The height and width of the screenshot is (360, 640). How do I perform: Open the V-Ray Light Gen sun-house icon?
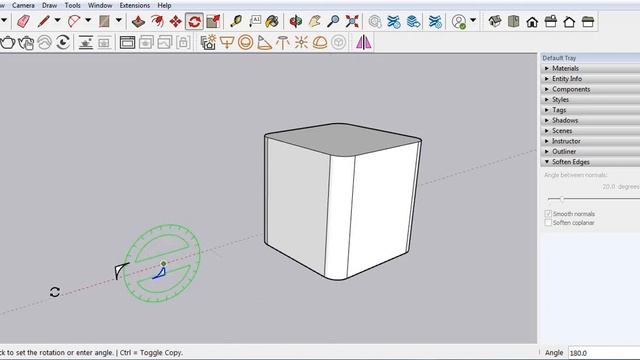pos(208,42)
